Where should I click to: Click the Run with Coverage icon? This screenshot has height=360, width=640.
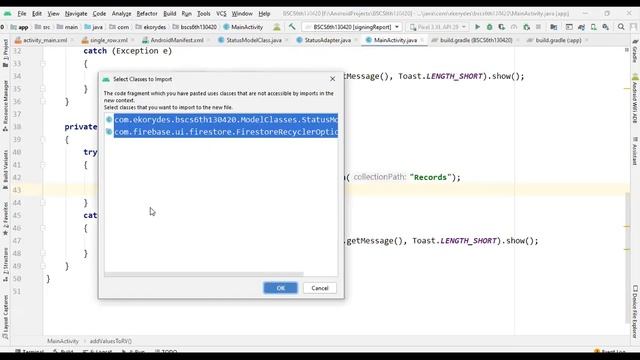click(502, 27)
